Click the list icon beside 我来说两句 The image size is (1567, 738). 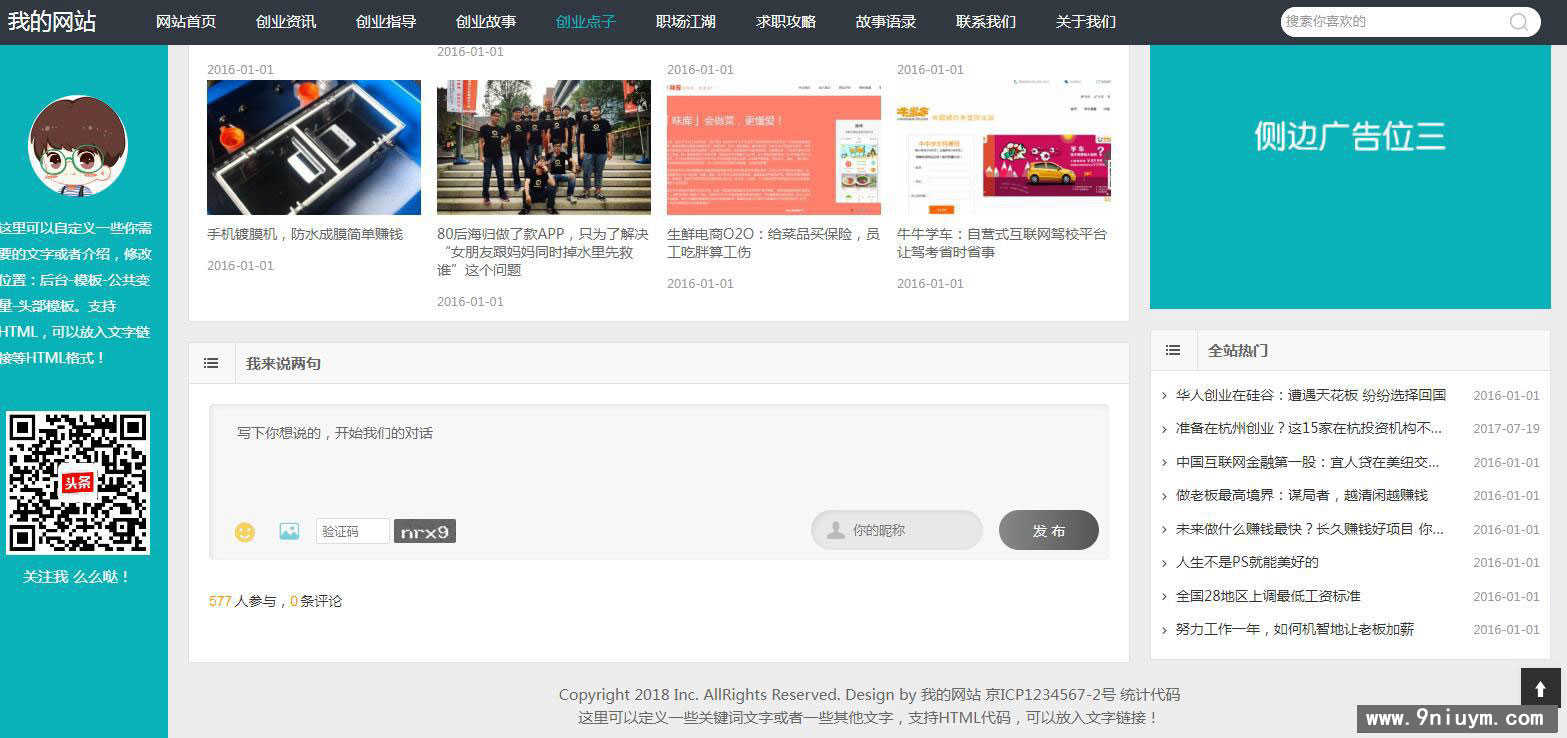click(x=211, y=363)
